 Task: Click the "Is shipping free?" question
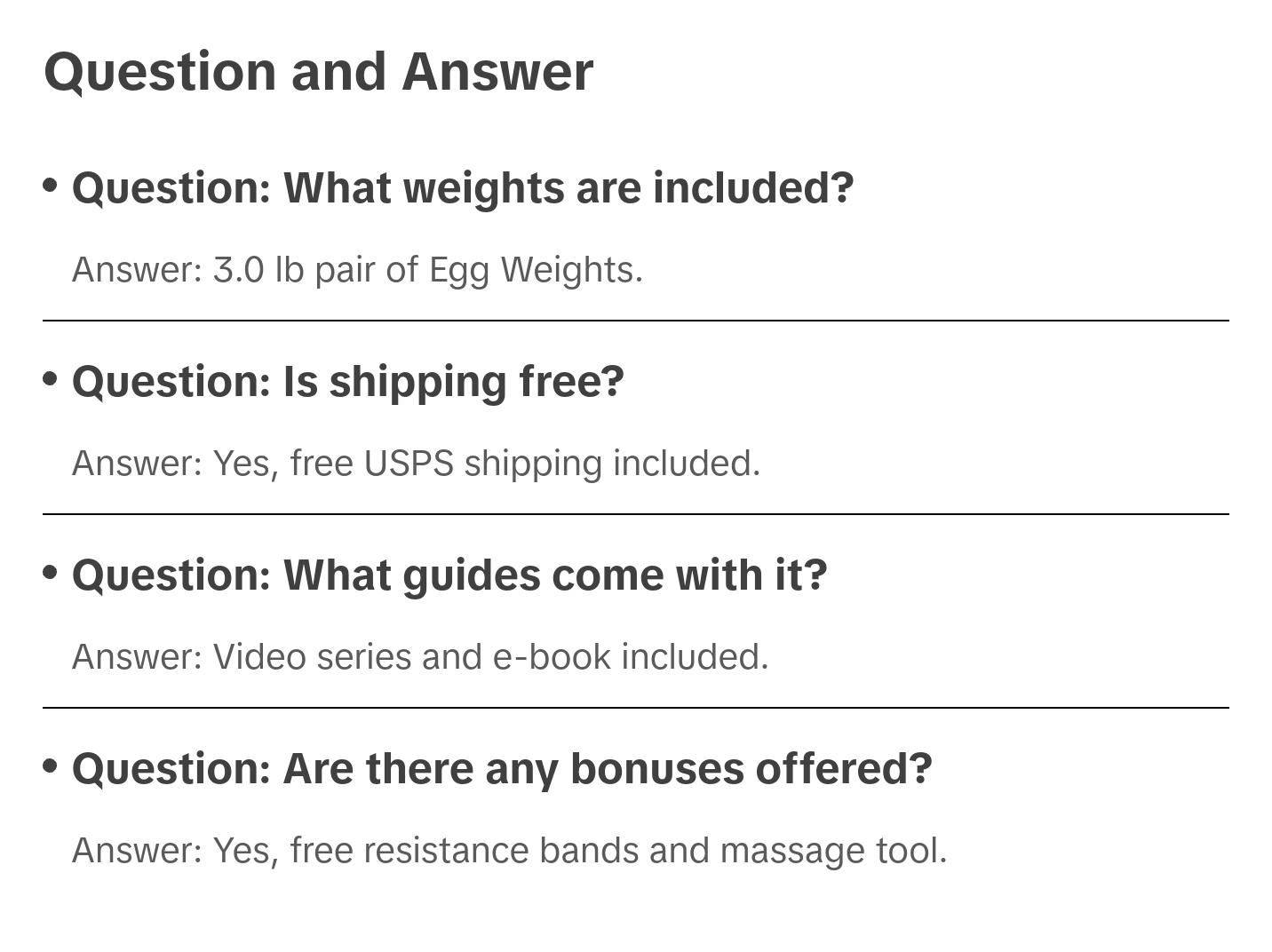tap(347, 382)
